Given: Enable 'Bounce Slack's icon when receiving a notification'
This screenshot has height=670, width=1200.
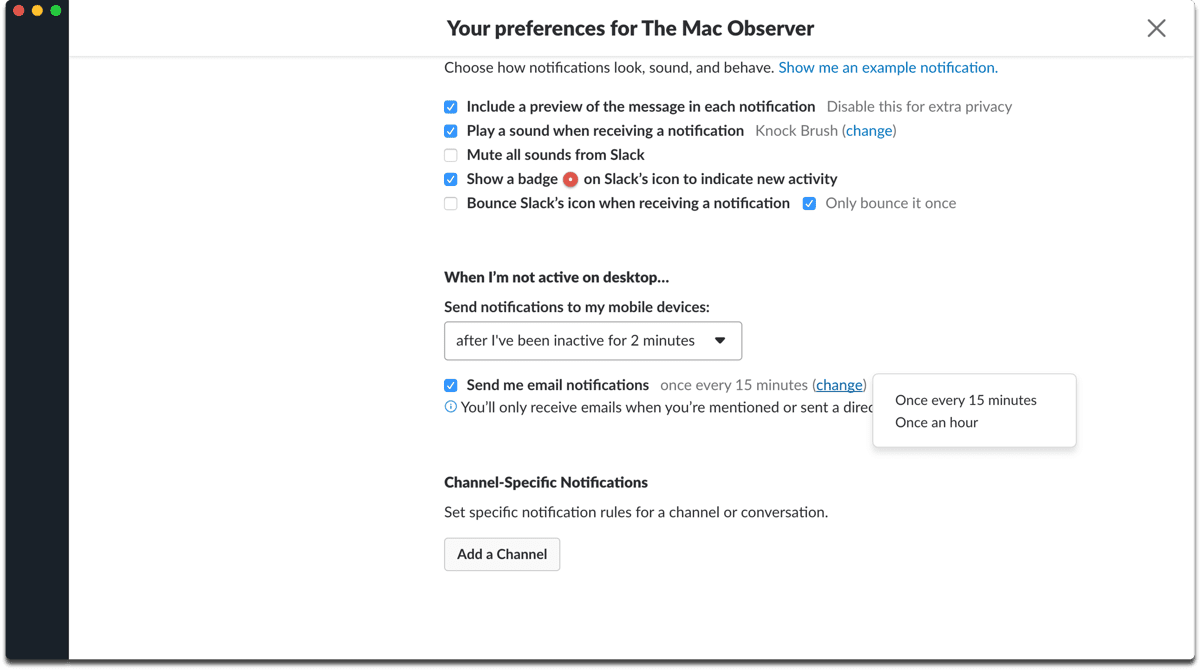Looking at the screenshot, I should [x=450, y=203].
